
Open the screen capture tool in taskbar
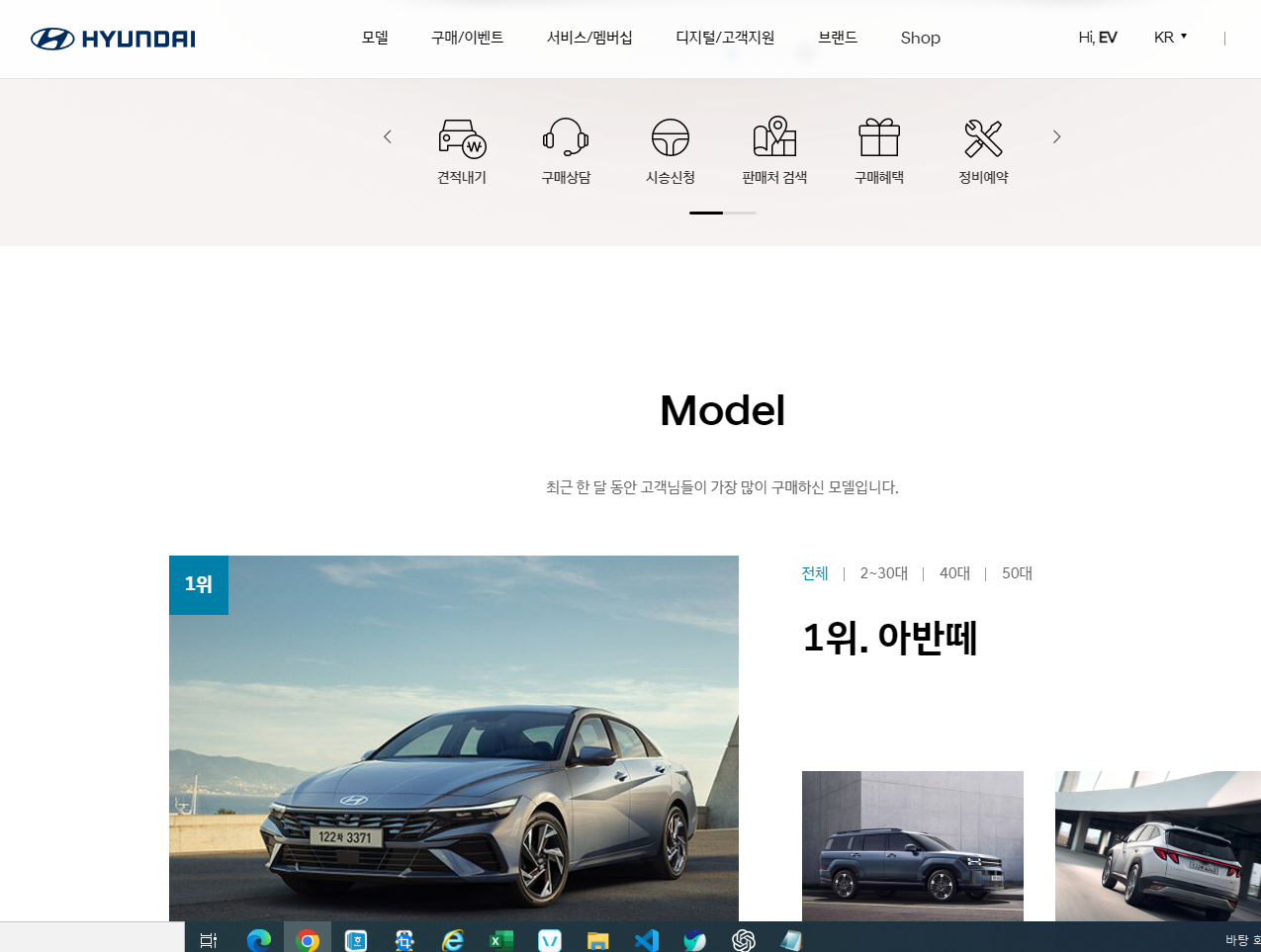click(x=405, y=940)
